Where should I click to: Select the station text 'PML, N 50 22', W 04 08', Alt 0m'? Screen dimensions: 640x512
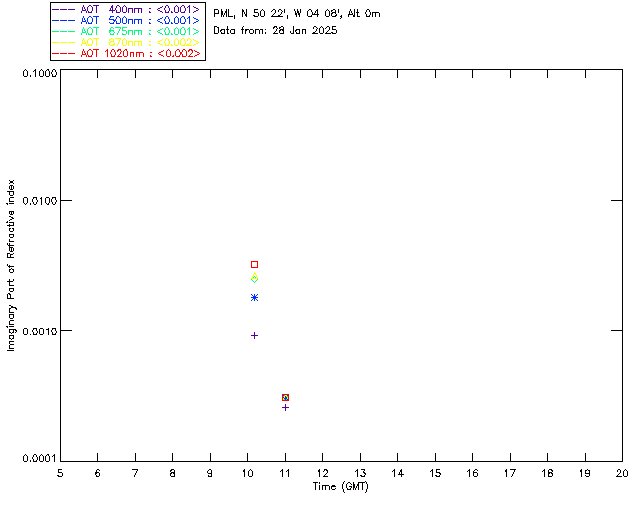(297, 14)
